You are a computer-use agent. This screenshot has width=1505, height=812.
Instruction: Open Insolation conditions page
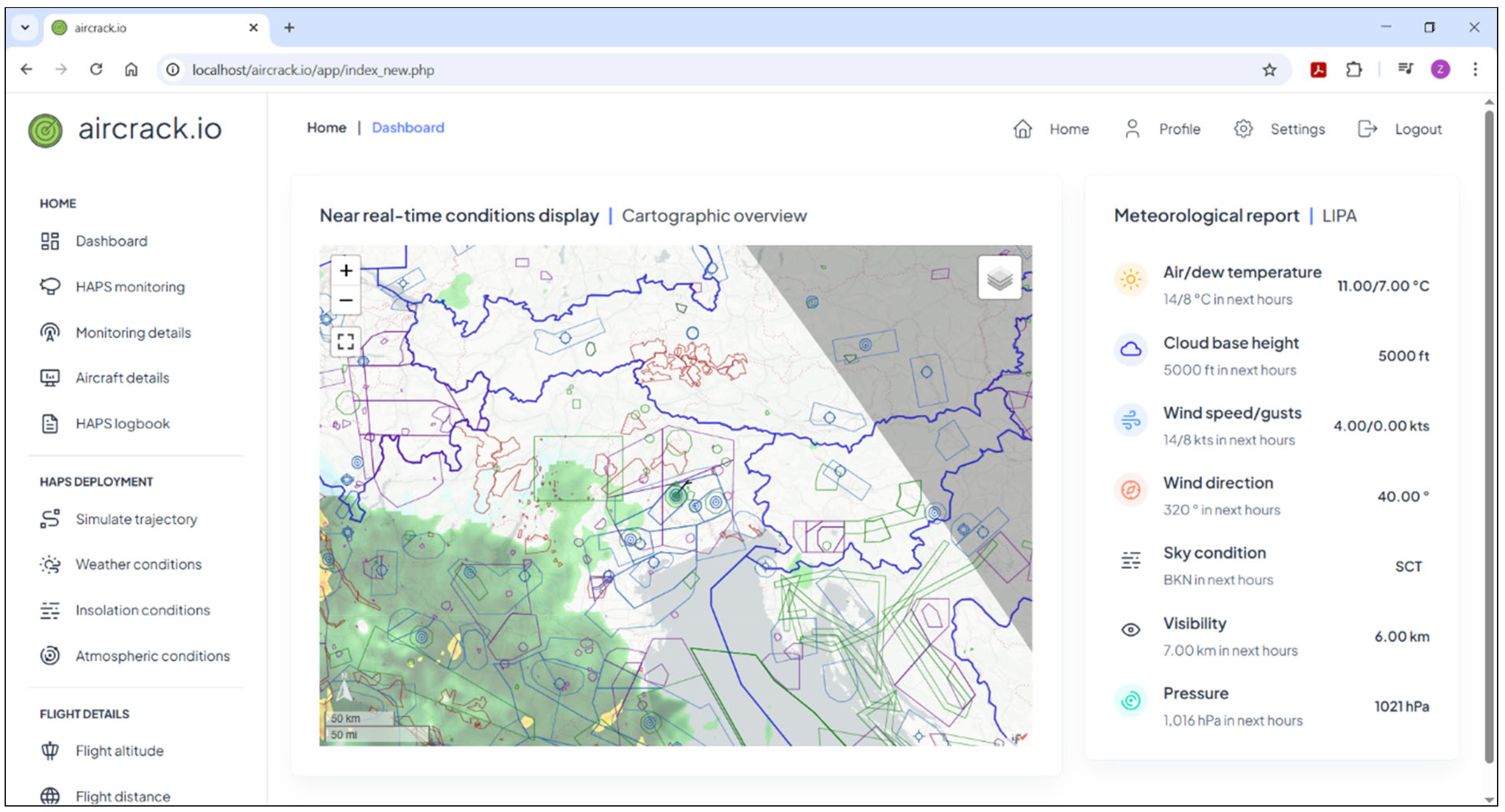(142, 610)
